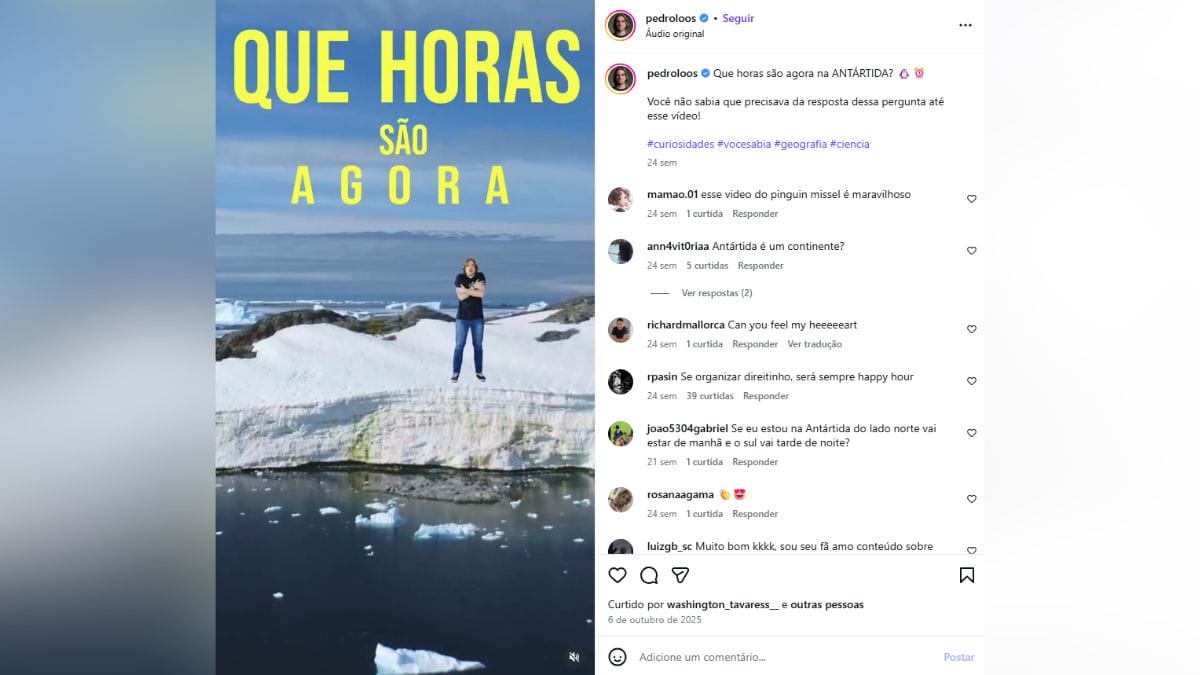The width and height of the screenshot is (1200, 675).
Task: Follow pedroloos via Seguir
Action: click(738, 18)
